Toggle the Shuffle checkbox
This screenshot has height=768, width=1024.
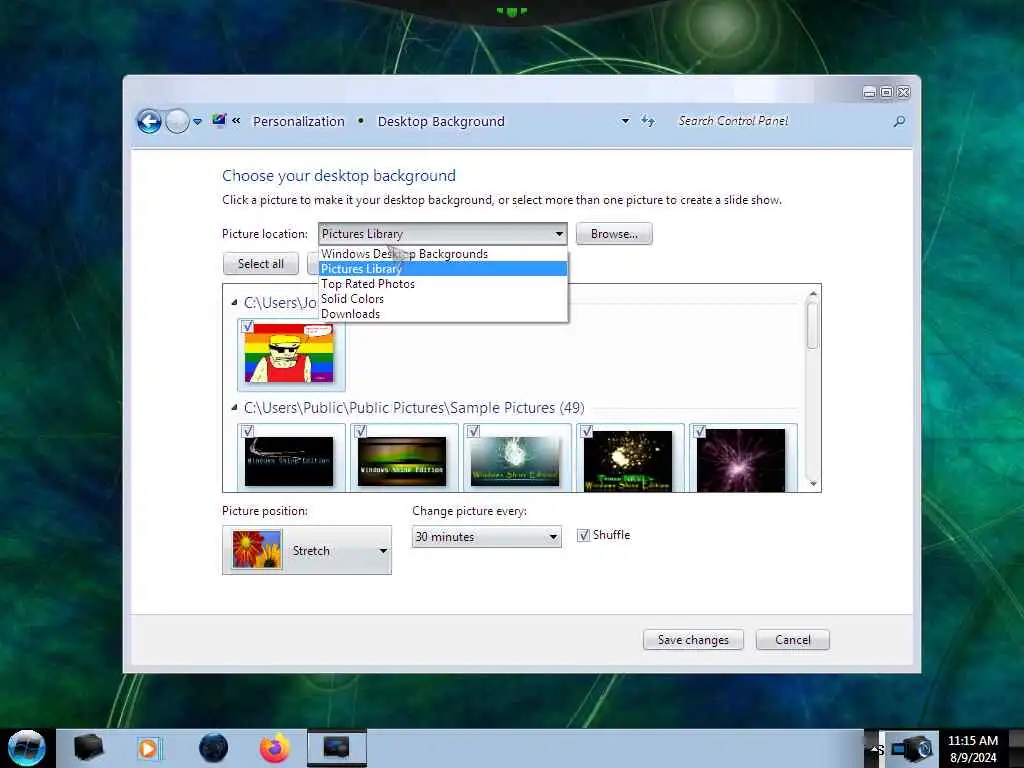(x=584, y=536)
